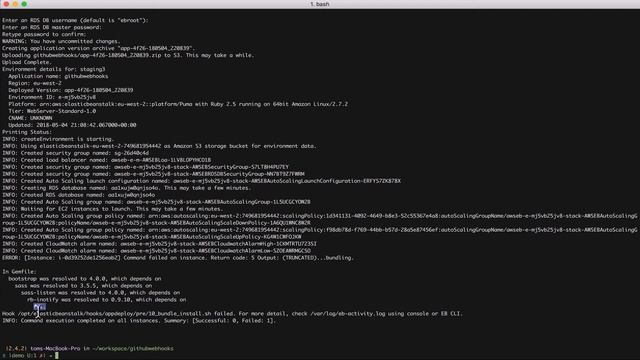Click the 'Region: eu-west-2' line
Image resolution: width=640 pixels, height=360 pixels.
pos(35,83)
